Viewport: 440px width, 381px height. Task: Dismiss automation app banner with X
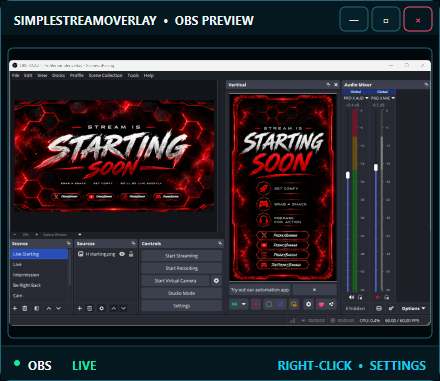314,290
